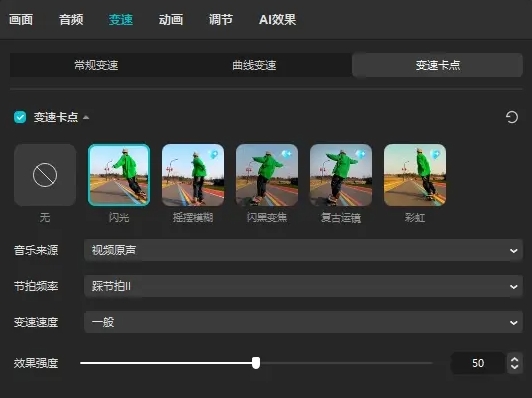Click the 效果强度 value field showing 50
The height and width of the screenshot is (398, 532).
click(478, 363)
